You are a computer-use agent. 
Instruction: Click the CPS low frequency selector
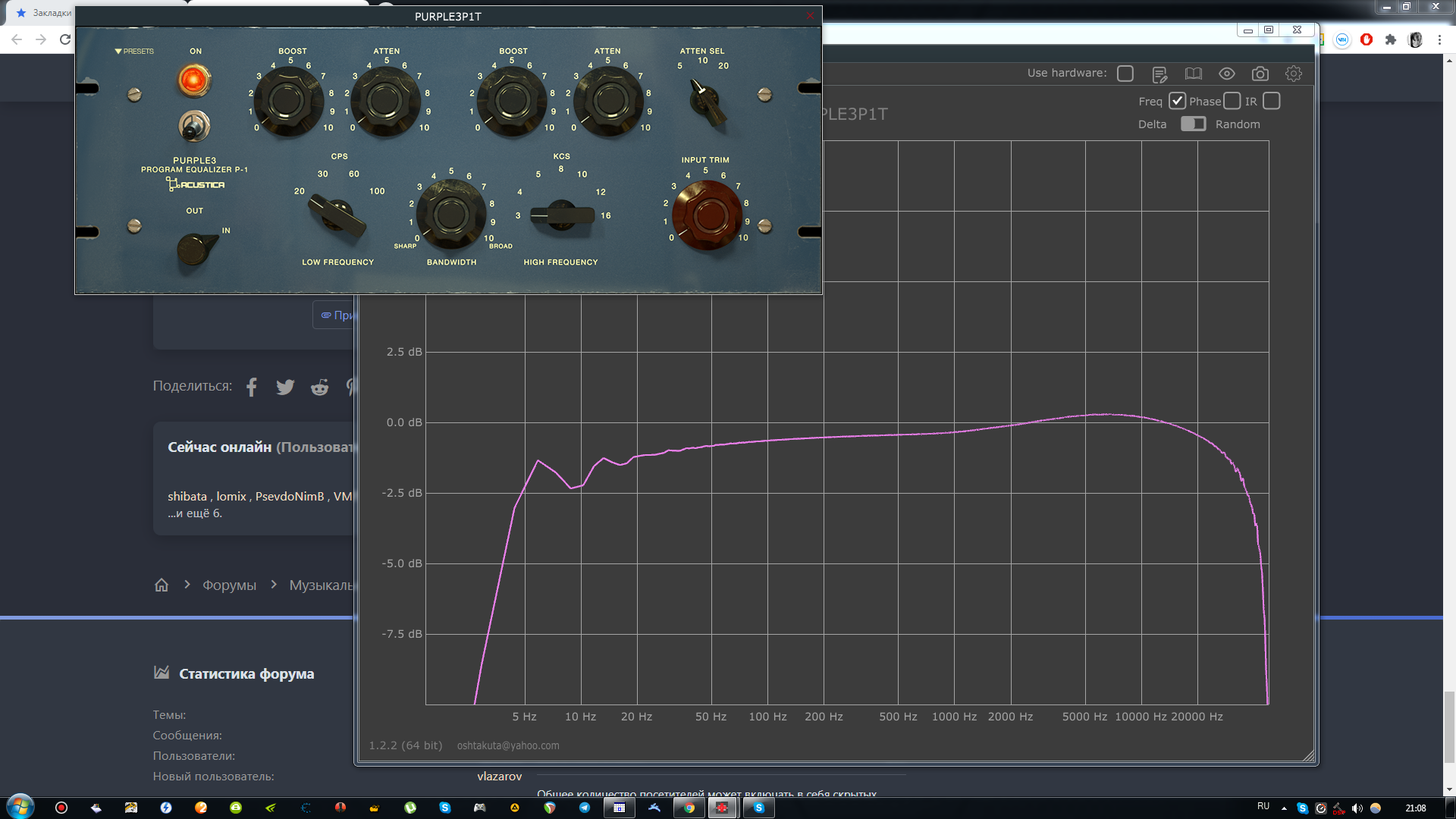point(337,215)
